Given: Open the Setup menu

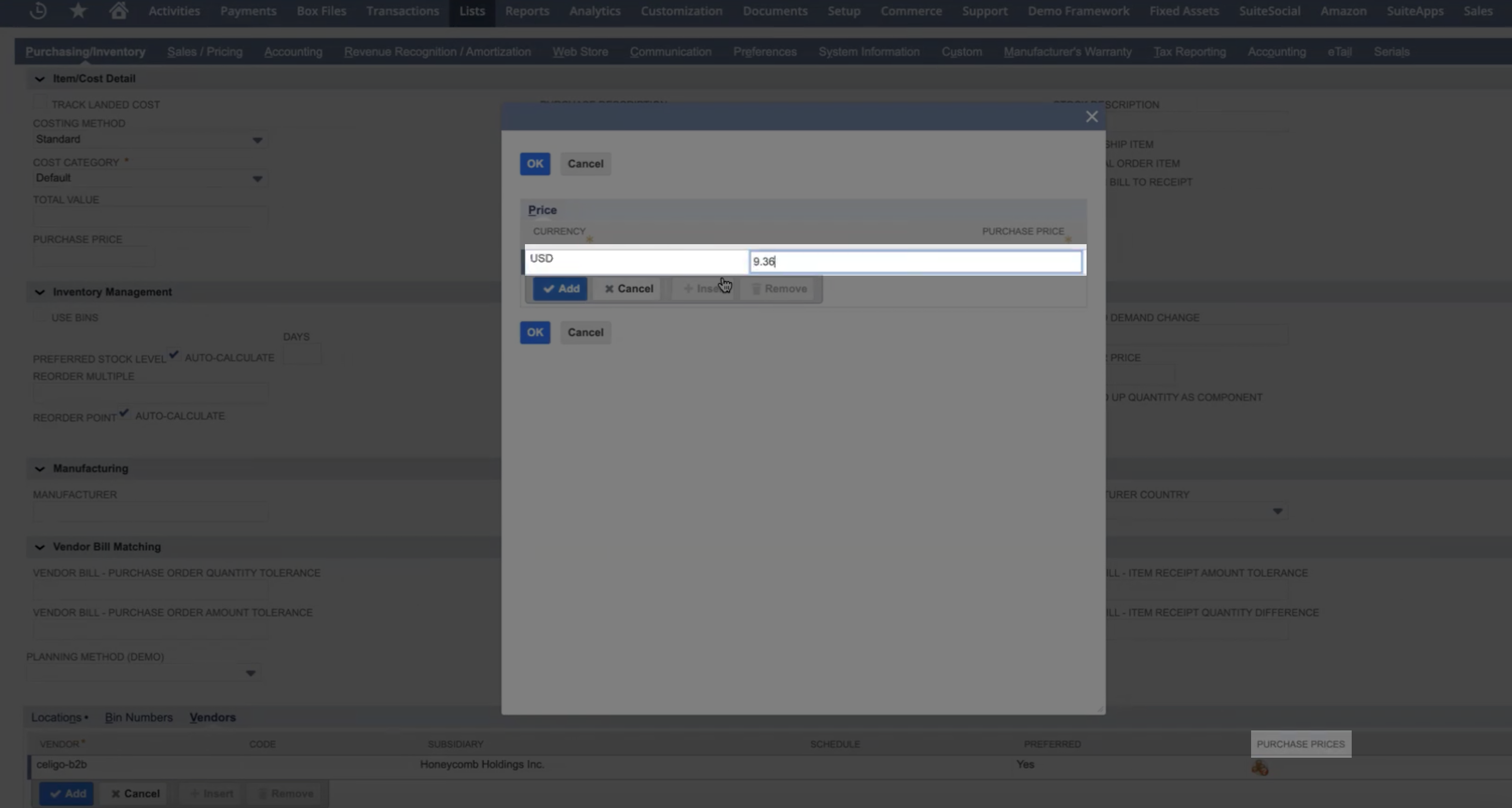Looking at the screenshot, I should coord(843,11).
